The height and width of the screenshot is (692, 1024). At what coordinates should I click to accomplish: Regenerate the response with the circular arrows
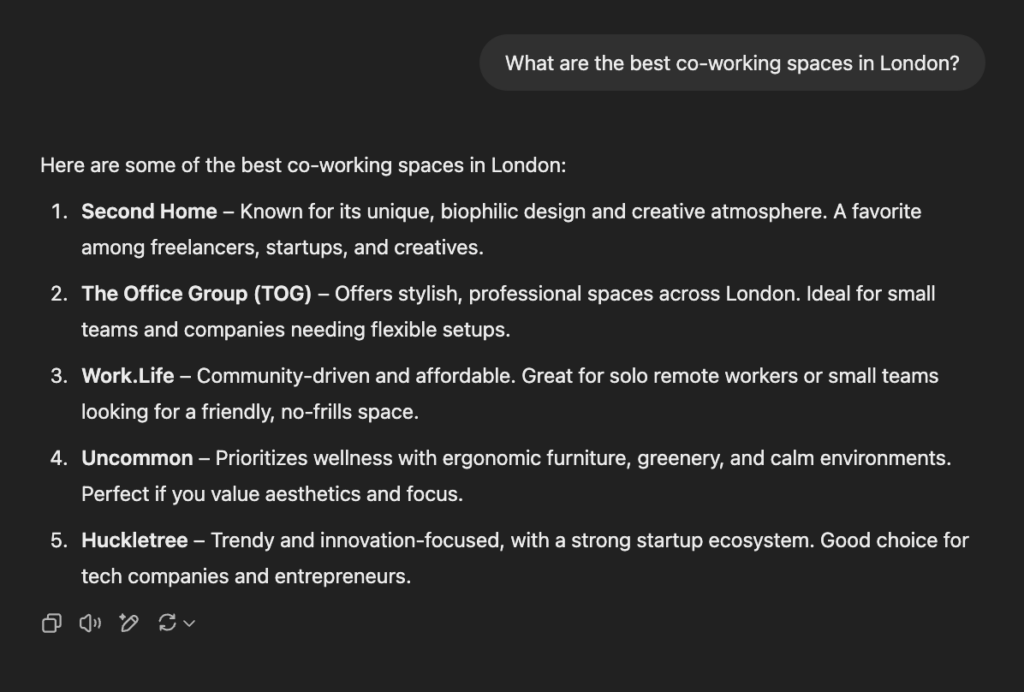(167, 624)
